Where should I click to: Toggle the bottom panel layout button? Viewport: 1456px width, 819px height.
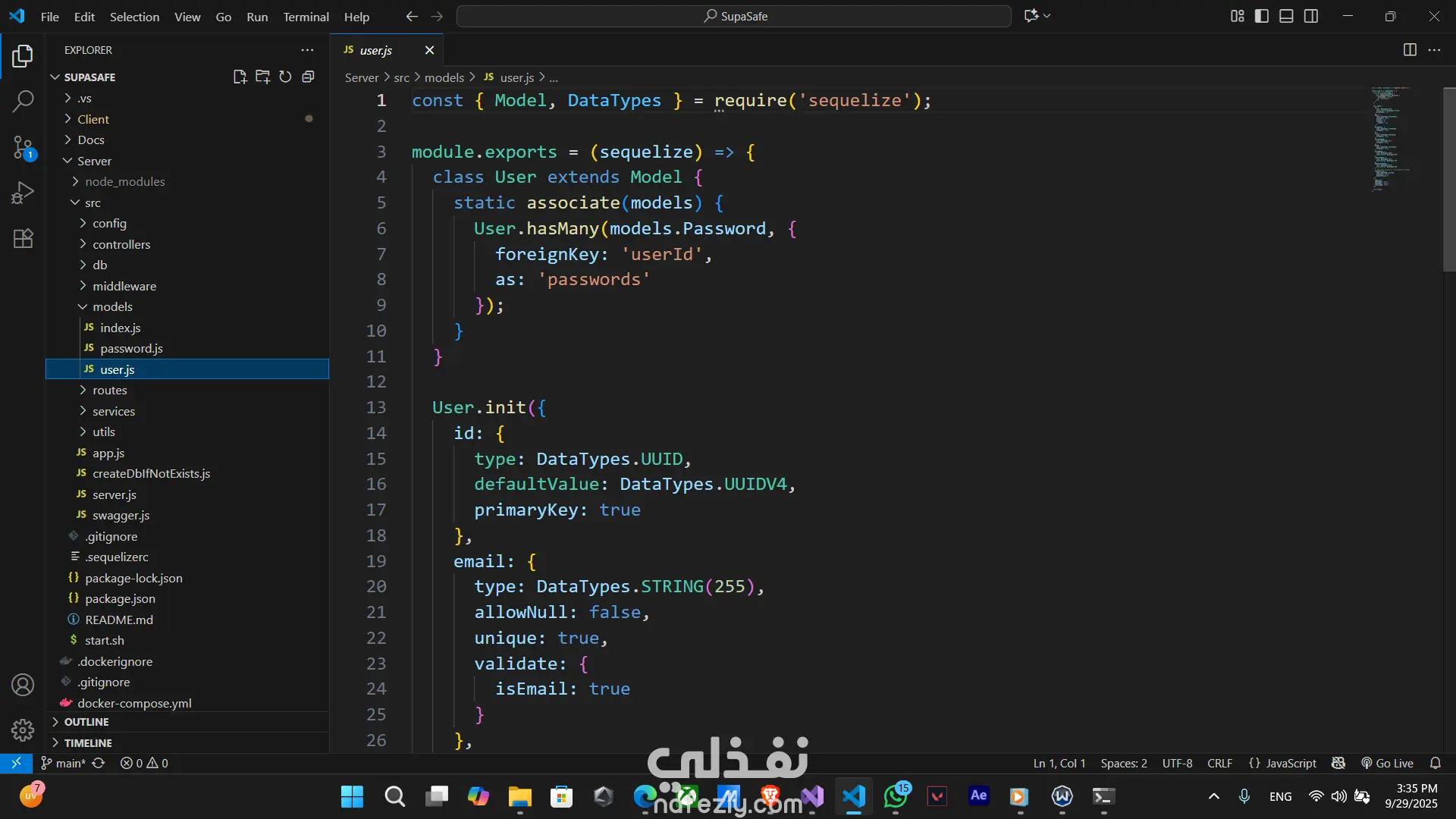(1286, 16)
